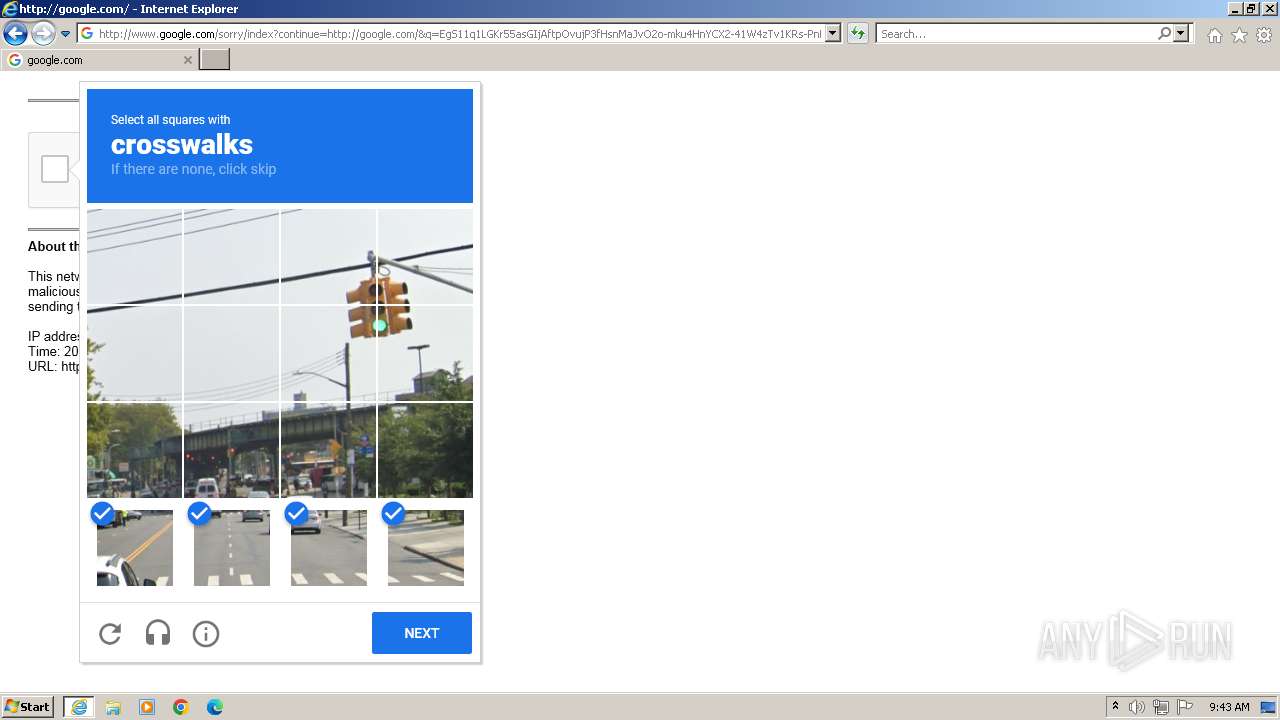Select the tile with trees and street at bottom left
The height and width of the screenshot is (720, 1280).
(x=134, y=450)
